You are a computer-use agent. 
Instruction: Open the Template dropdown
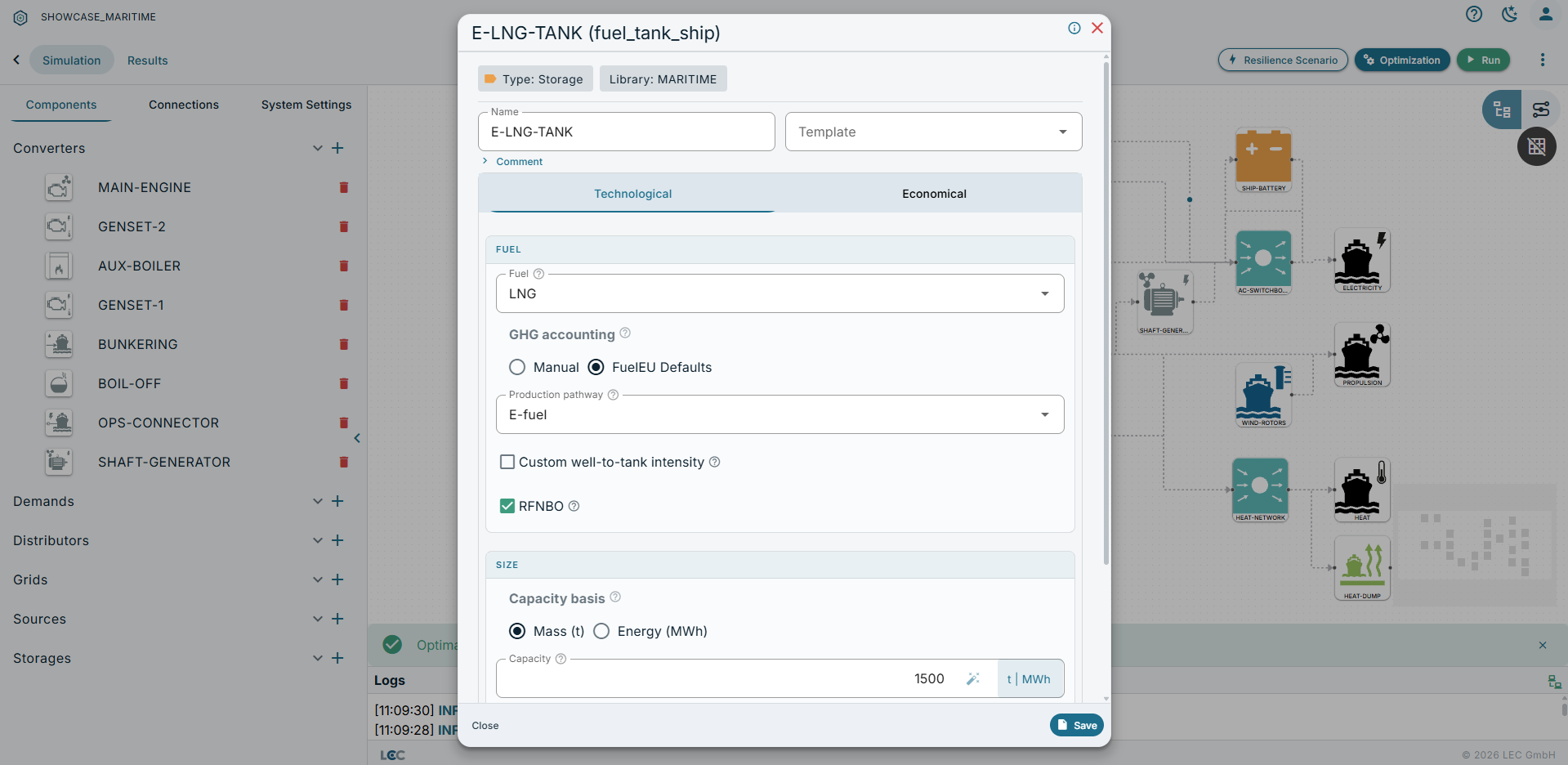(933, 132)
